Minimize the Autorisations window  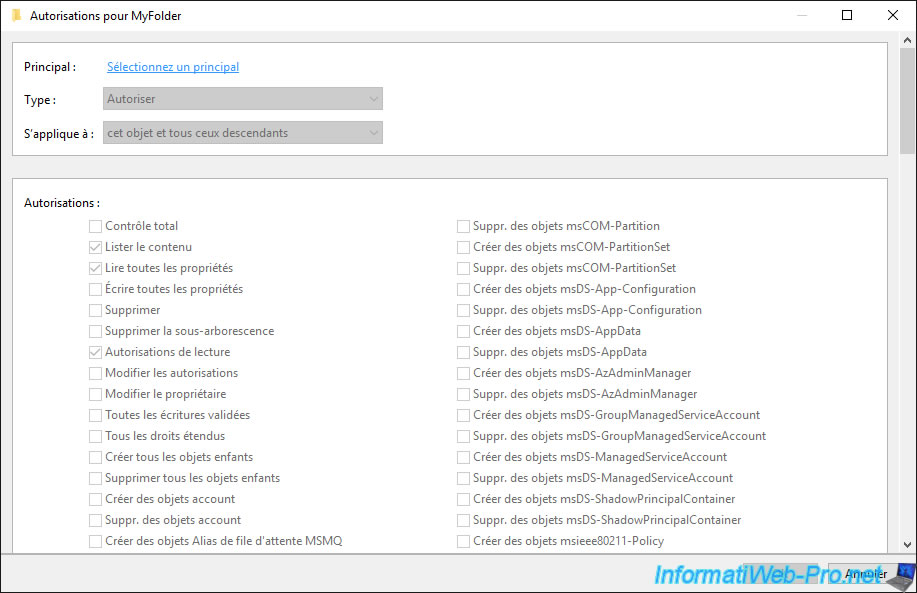point(802,15)
